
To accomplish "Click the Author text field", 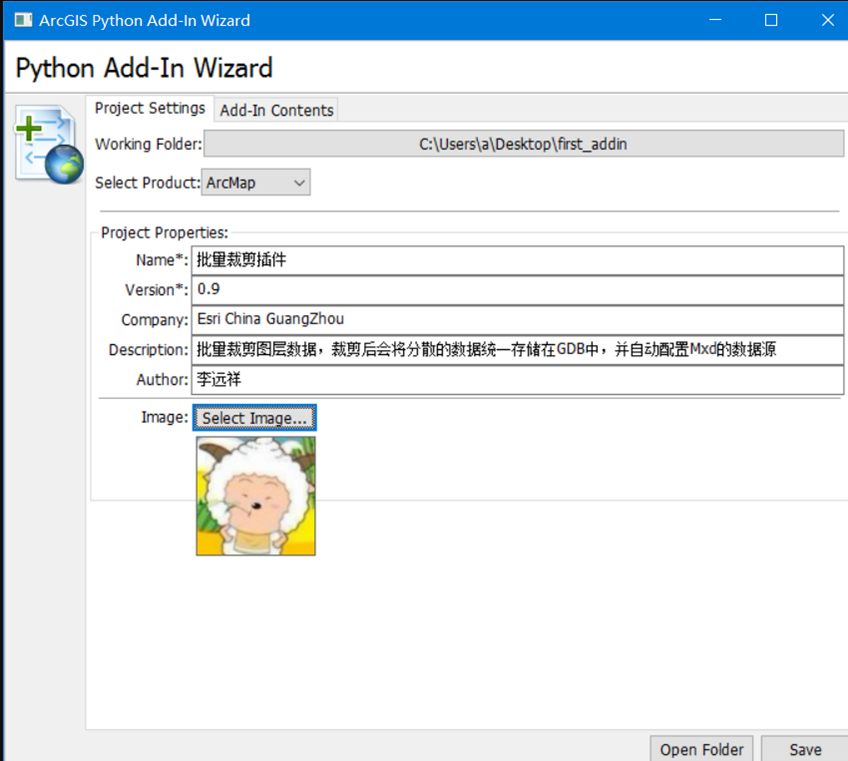I will tap(518, 380).
